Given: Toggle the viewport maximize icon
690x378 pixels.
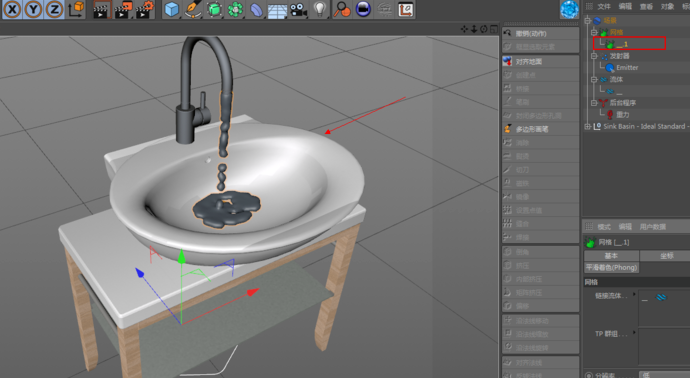Looking at the screenshot, I should tap(494, 29).
